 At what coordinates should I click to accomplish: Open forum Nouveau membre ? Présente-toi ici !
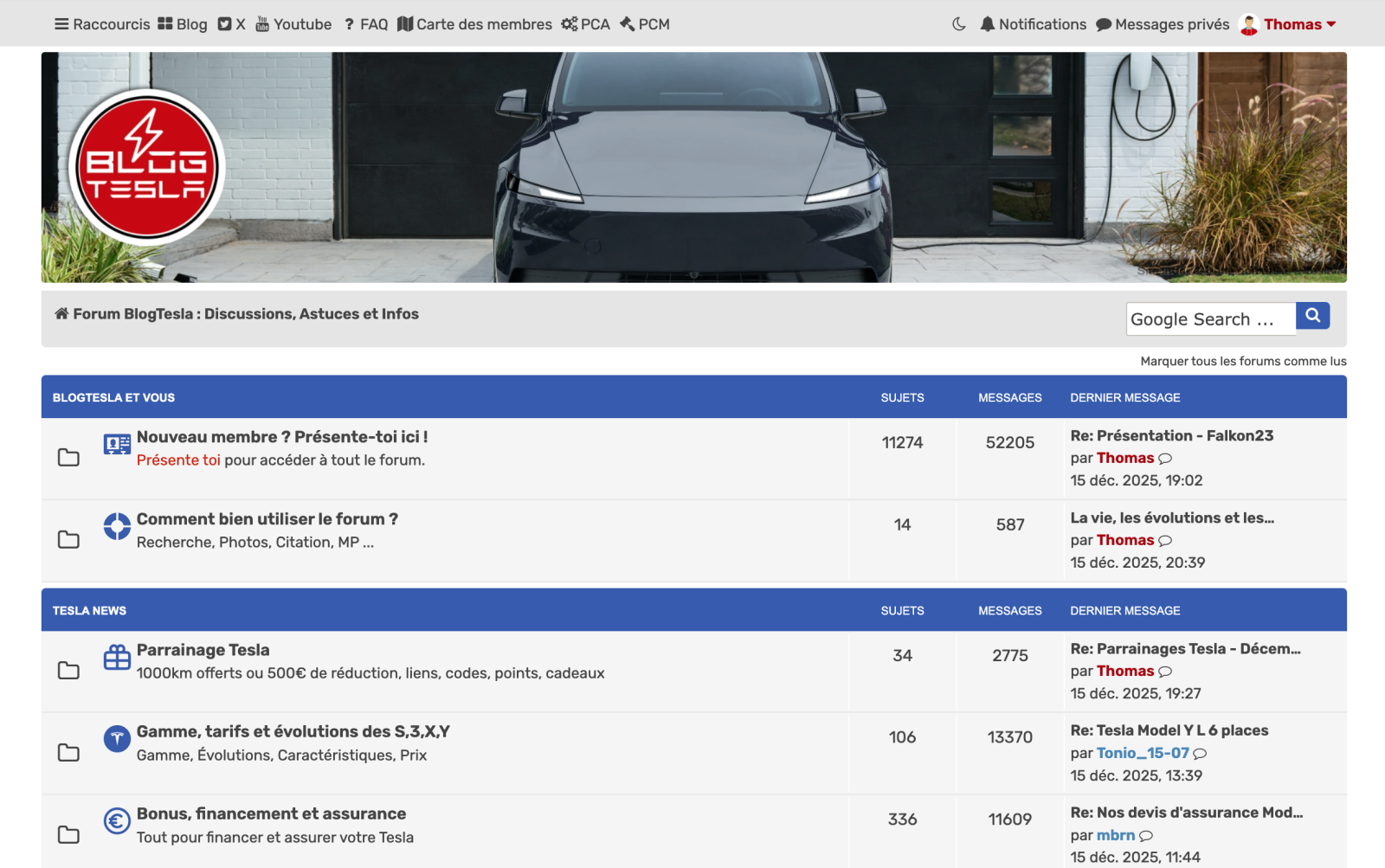(x=282, y=437)
